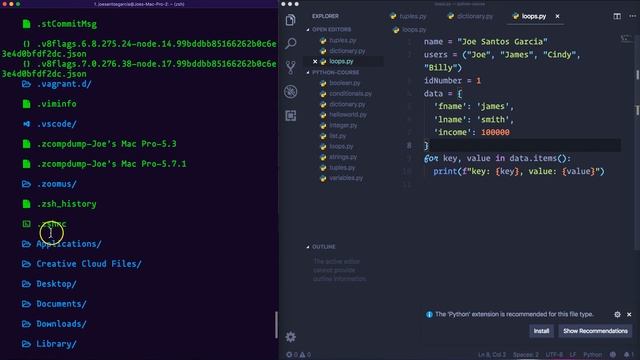Click the notification bell in status bar
The image size is (640, 360).
[x=627, y=354]
